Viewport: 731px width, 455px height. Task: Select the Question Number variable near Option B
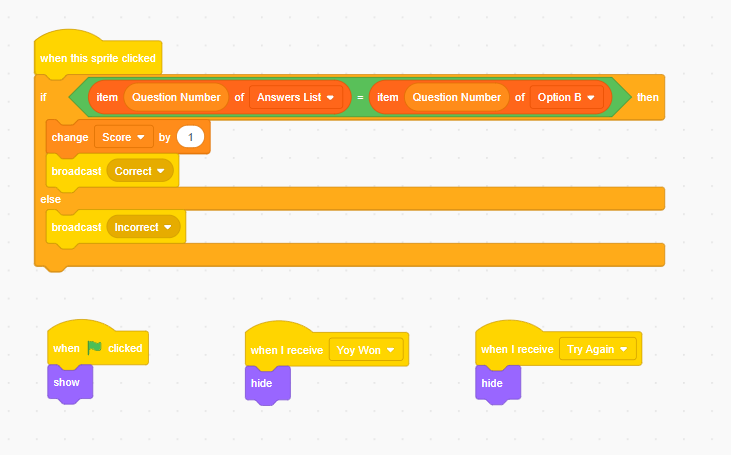(x=457, y=97)
